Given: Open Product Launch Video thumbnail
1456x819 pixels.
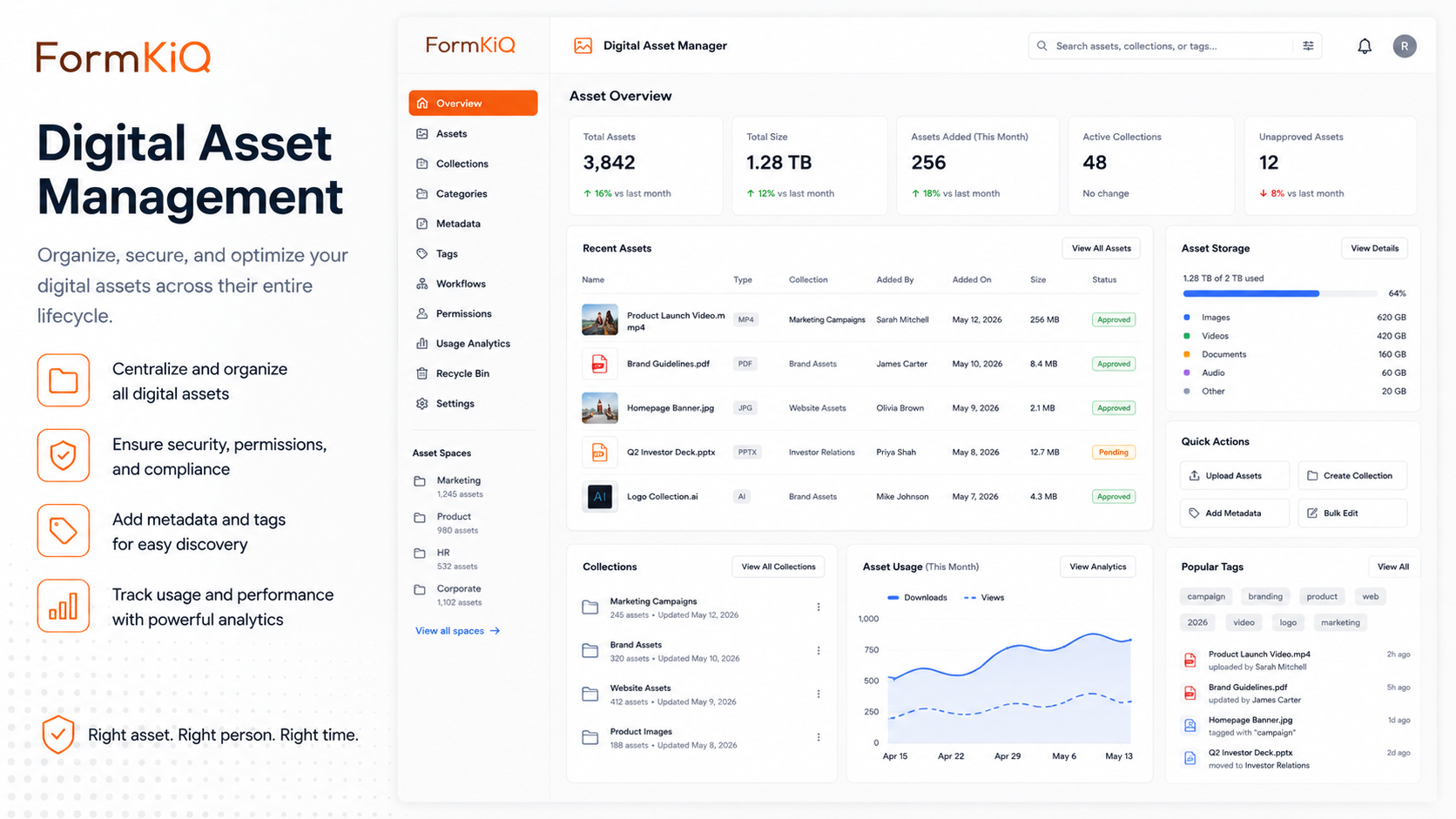Looking at the screenshot, I should click(x=599, y=319).
